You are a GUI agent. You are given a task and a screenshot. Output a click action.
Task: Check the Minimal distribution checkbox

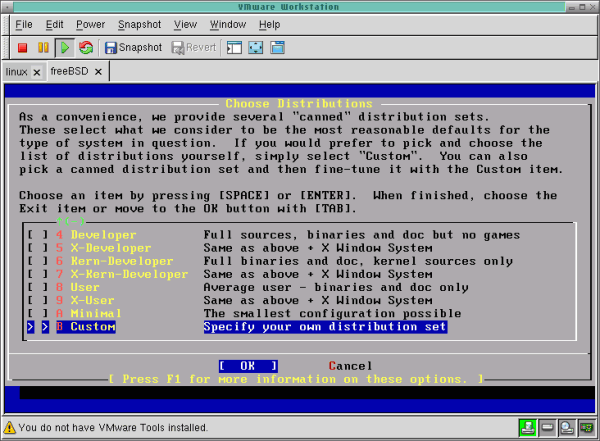pos(38,314)
